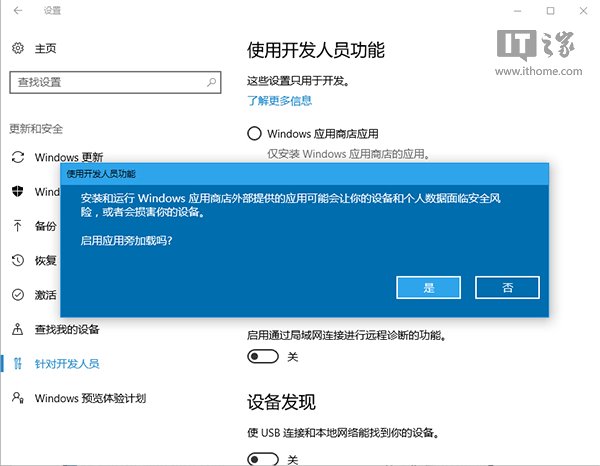This screenshot has width=600, height=466.
Task: Select Windows 应用商店应用 radio button
Action: coord(254,134)
